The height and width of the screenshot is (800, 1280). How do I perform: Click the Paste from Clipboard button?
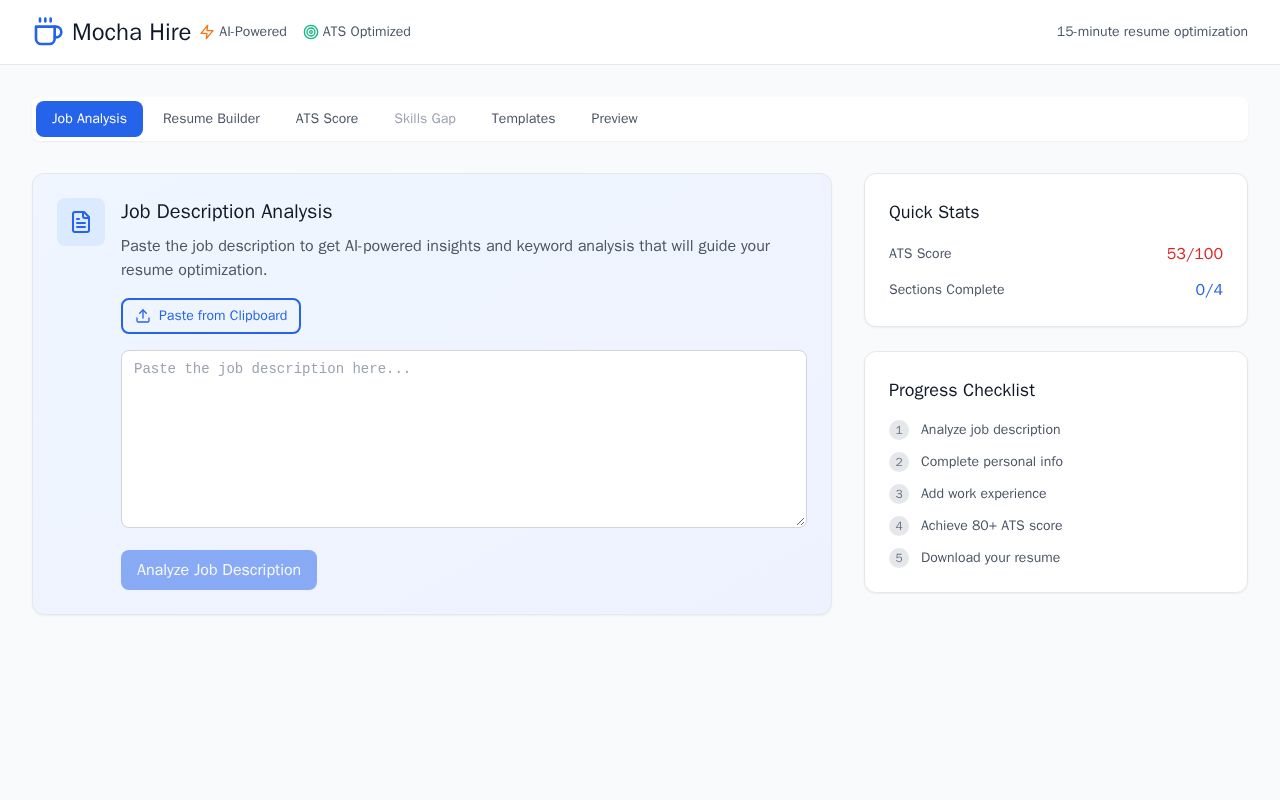[211, 316]
